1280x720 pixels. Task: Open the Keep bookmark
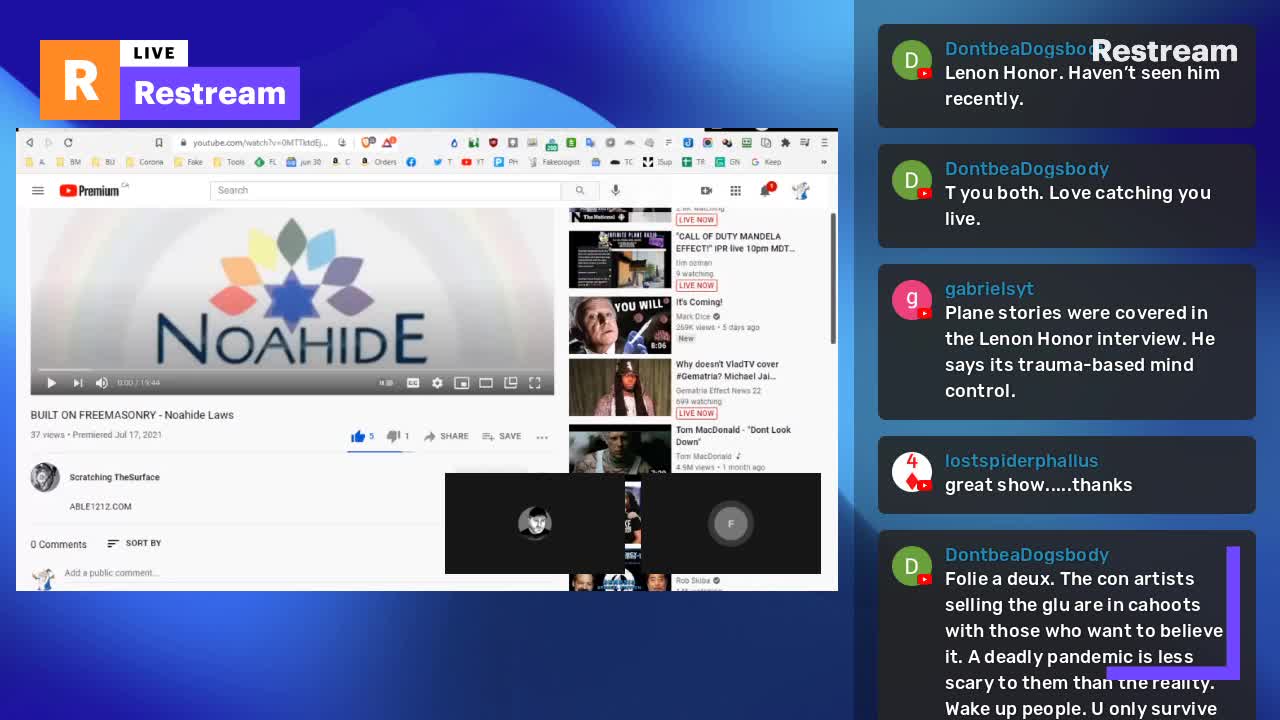click(x=766, y=162)
